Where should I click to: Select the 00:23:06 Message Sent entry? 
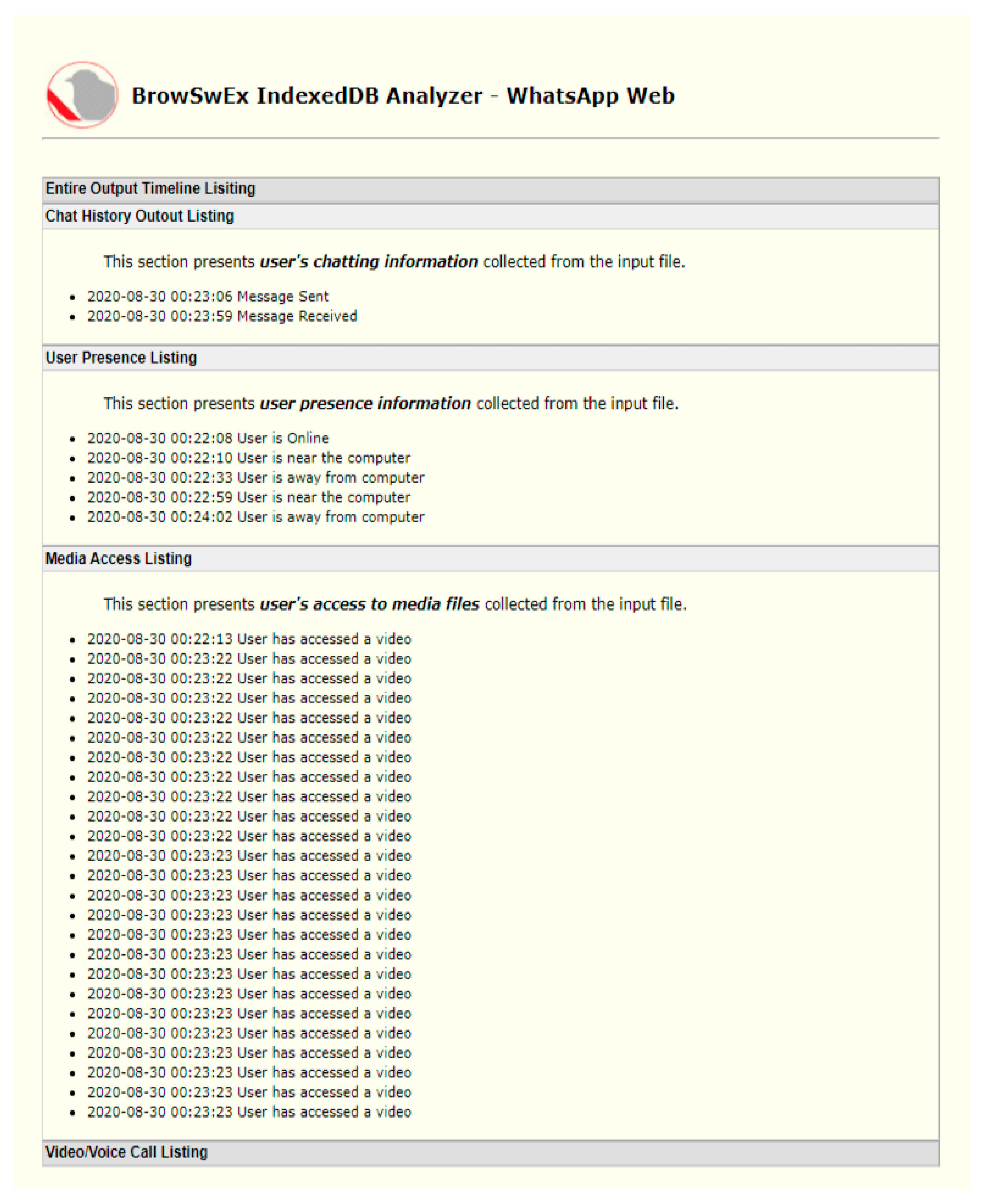(207, 296)
